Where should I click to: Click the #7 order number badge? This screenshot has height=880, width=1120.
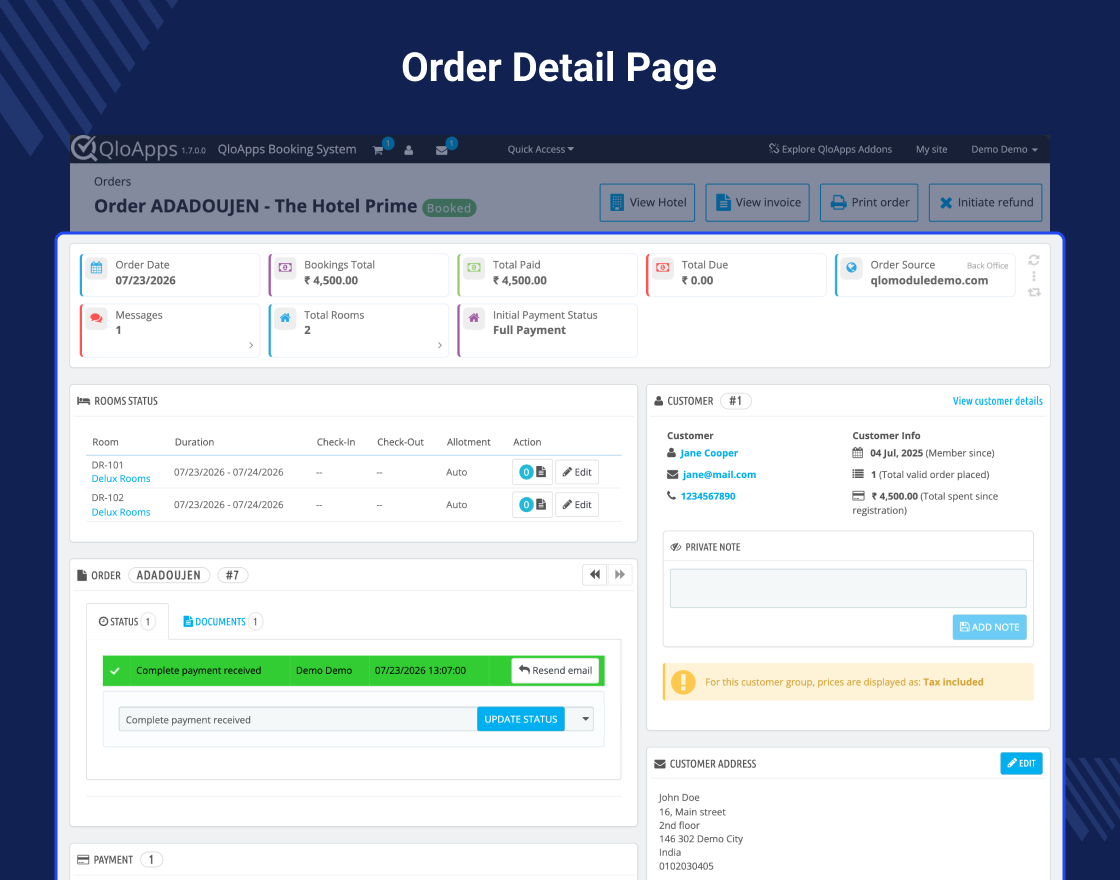pos(232,575)
